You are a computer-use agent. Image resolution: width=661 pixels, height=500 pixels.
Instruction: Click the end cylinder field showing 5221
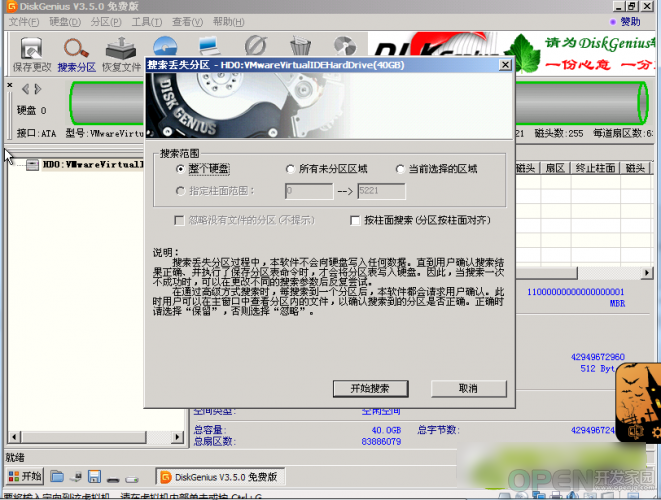[382, 191]
